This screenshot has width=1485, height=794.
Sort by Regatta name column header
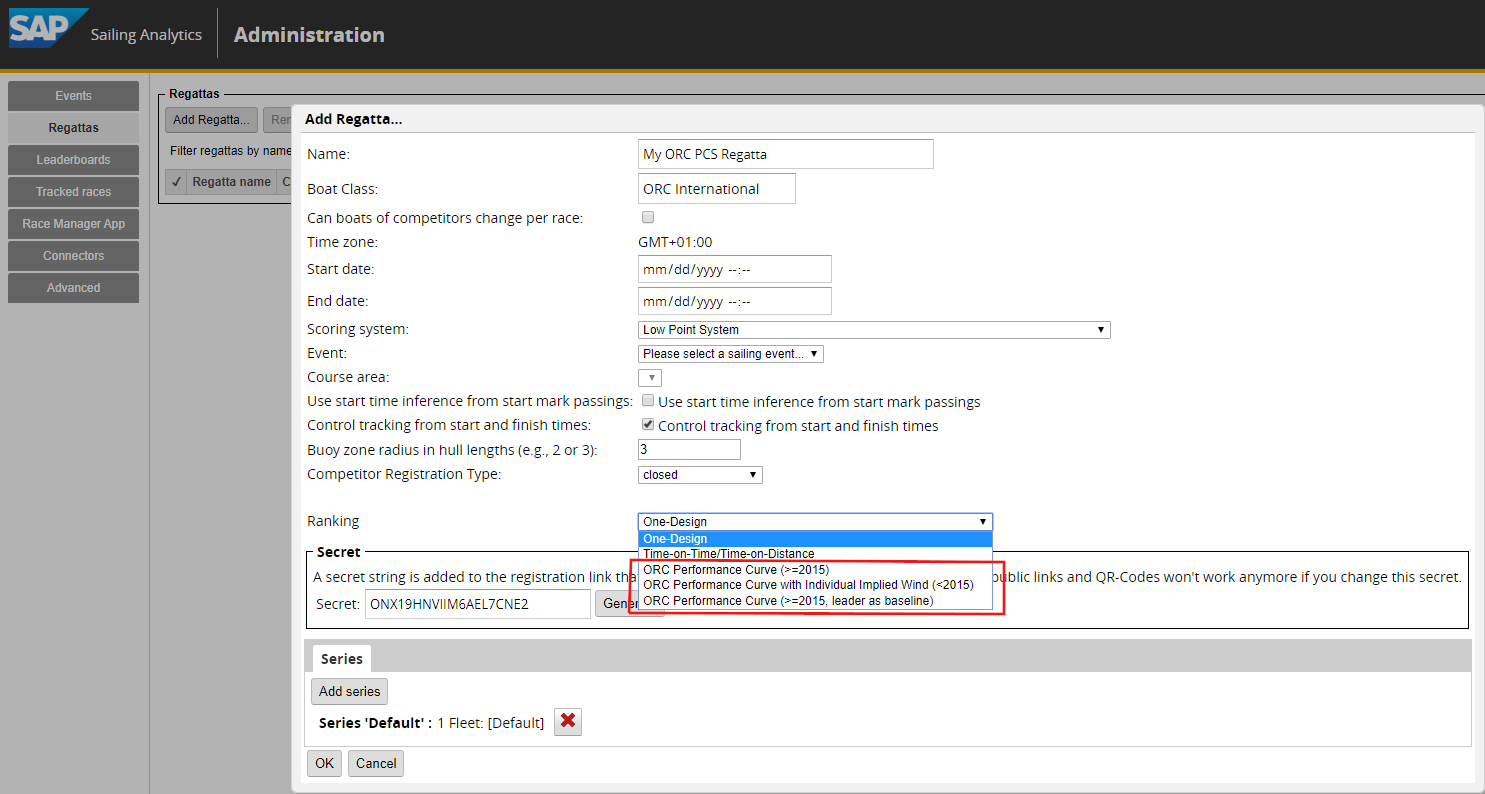tap(231, 182)
